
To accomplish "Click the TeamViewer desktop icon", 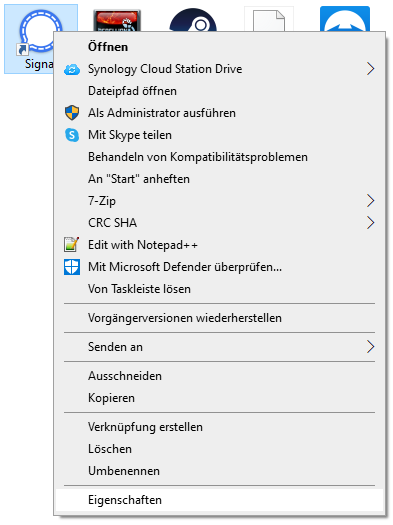I will pos(345,19).
